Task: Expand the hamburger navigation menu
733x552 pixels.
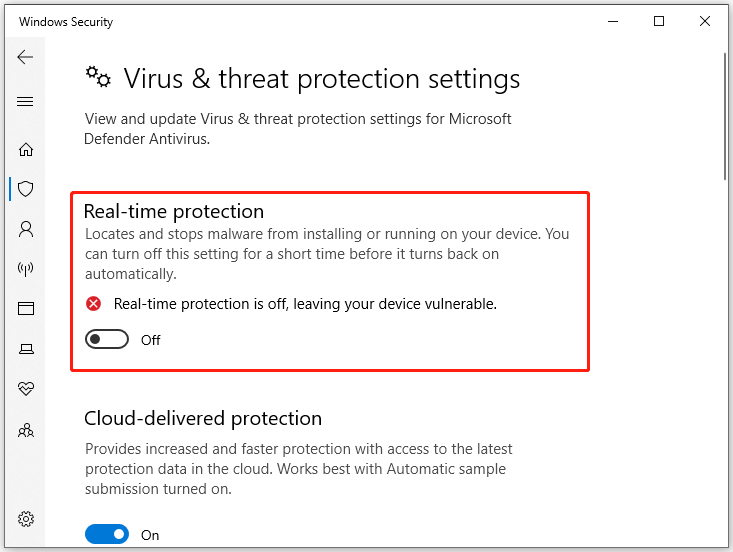Action: [x=26, y=102]
